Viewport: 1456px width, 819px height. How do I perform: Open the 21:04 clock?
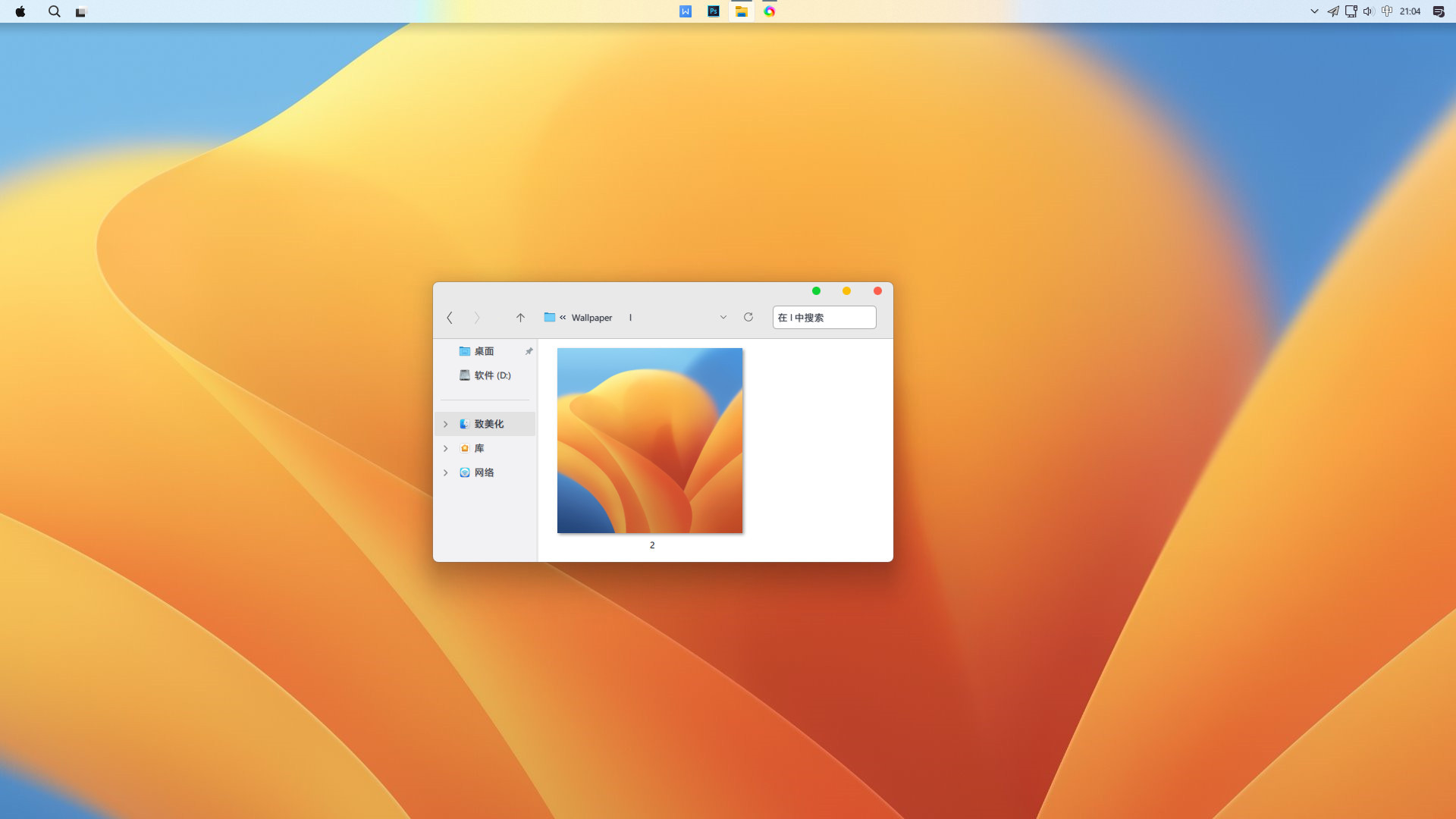[1410, 11]
